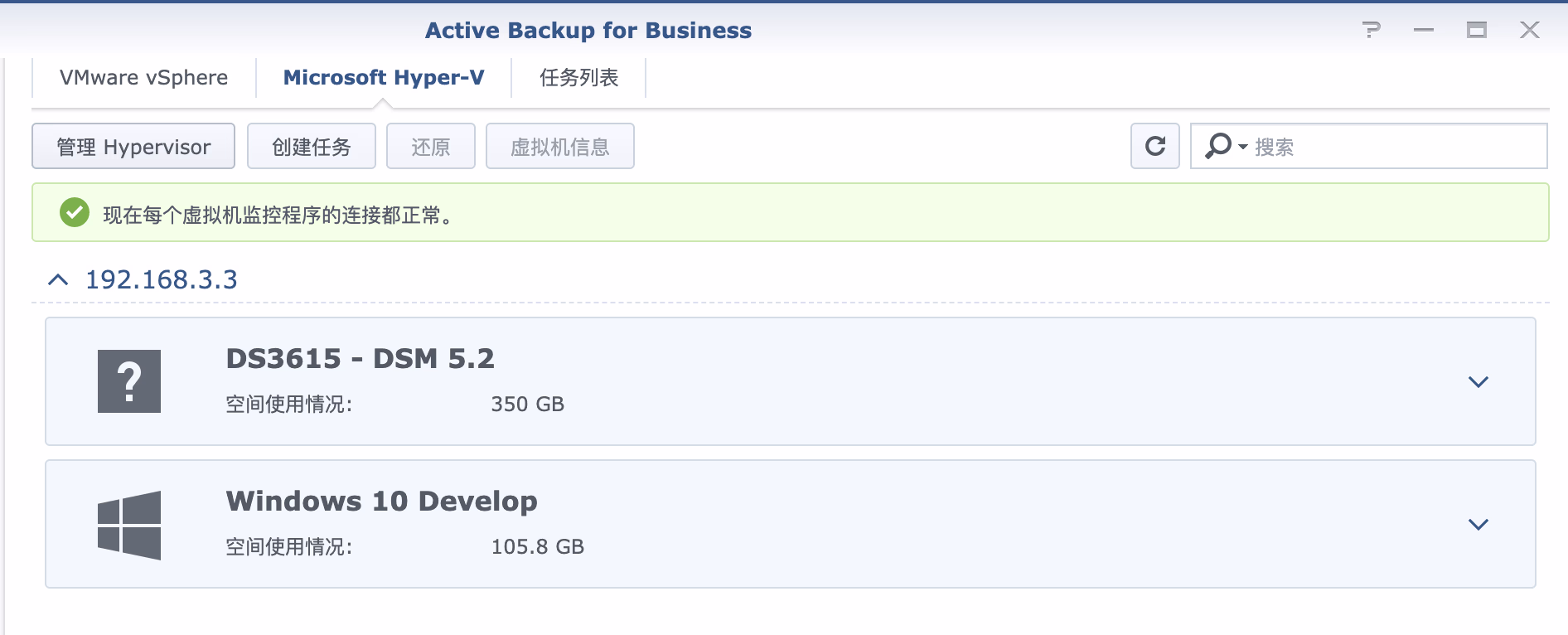This screenshot has height=635, width=1568.
Task: Minimize the Active Backup window
Action: [x=1424, y=31]
